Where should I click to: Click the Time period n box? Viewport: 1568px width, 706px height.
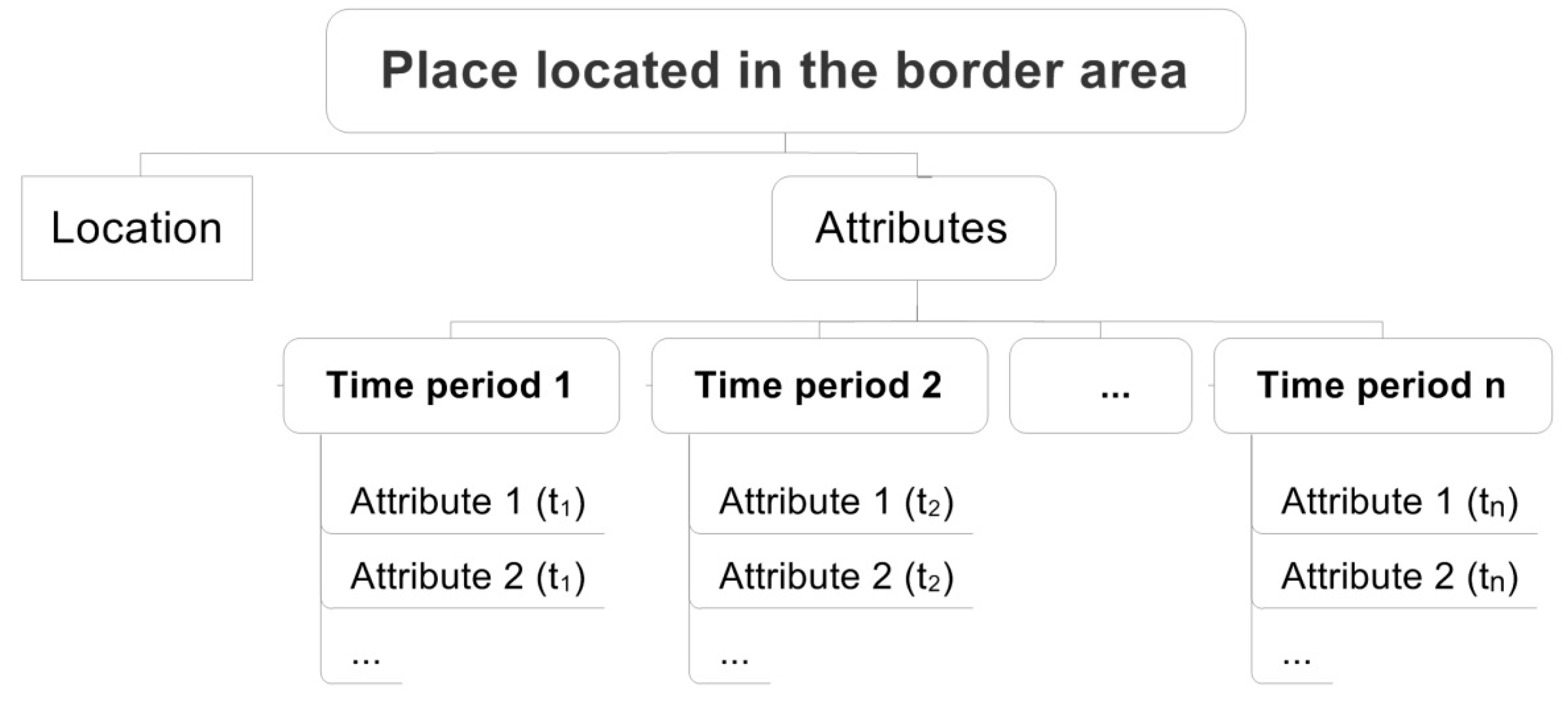[x=1382, y=385]
